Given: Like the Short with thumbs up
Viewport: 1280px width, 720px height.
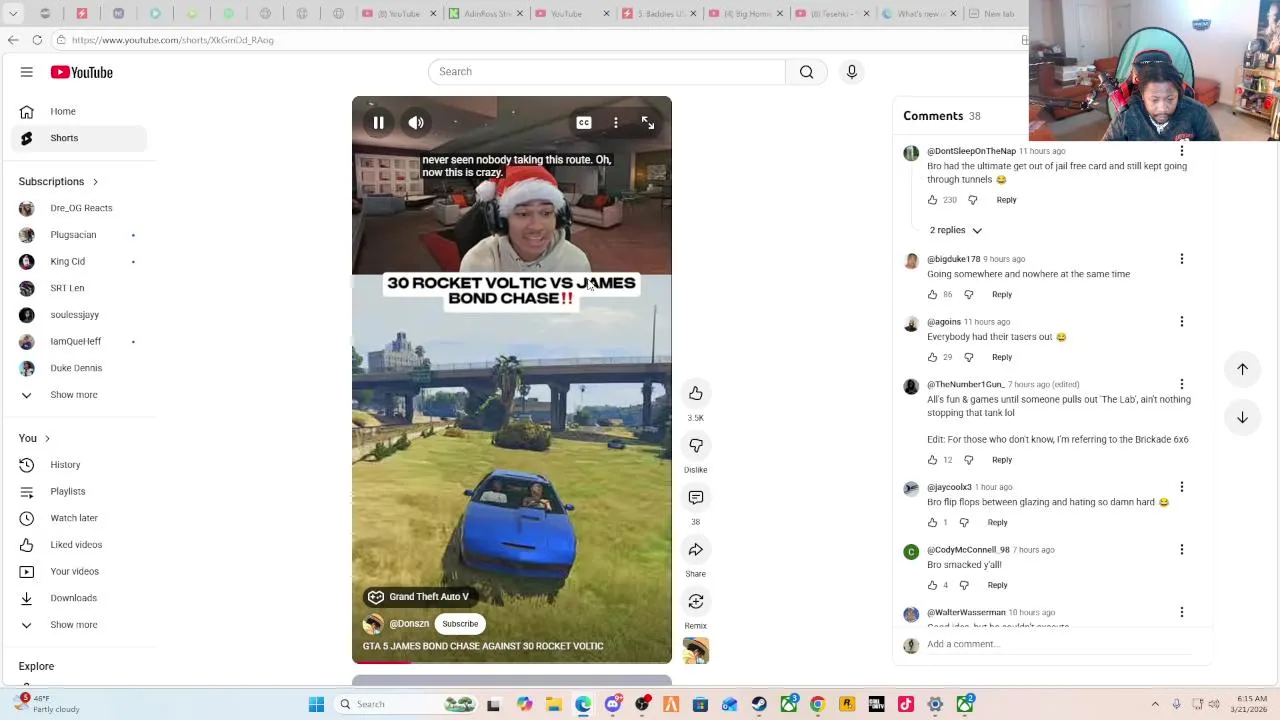Looking at the screenshot, I should [696, 393].
